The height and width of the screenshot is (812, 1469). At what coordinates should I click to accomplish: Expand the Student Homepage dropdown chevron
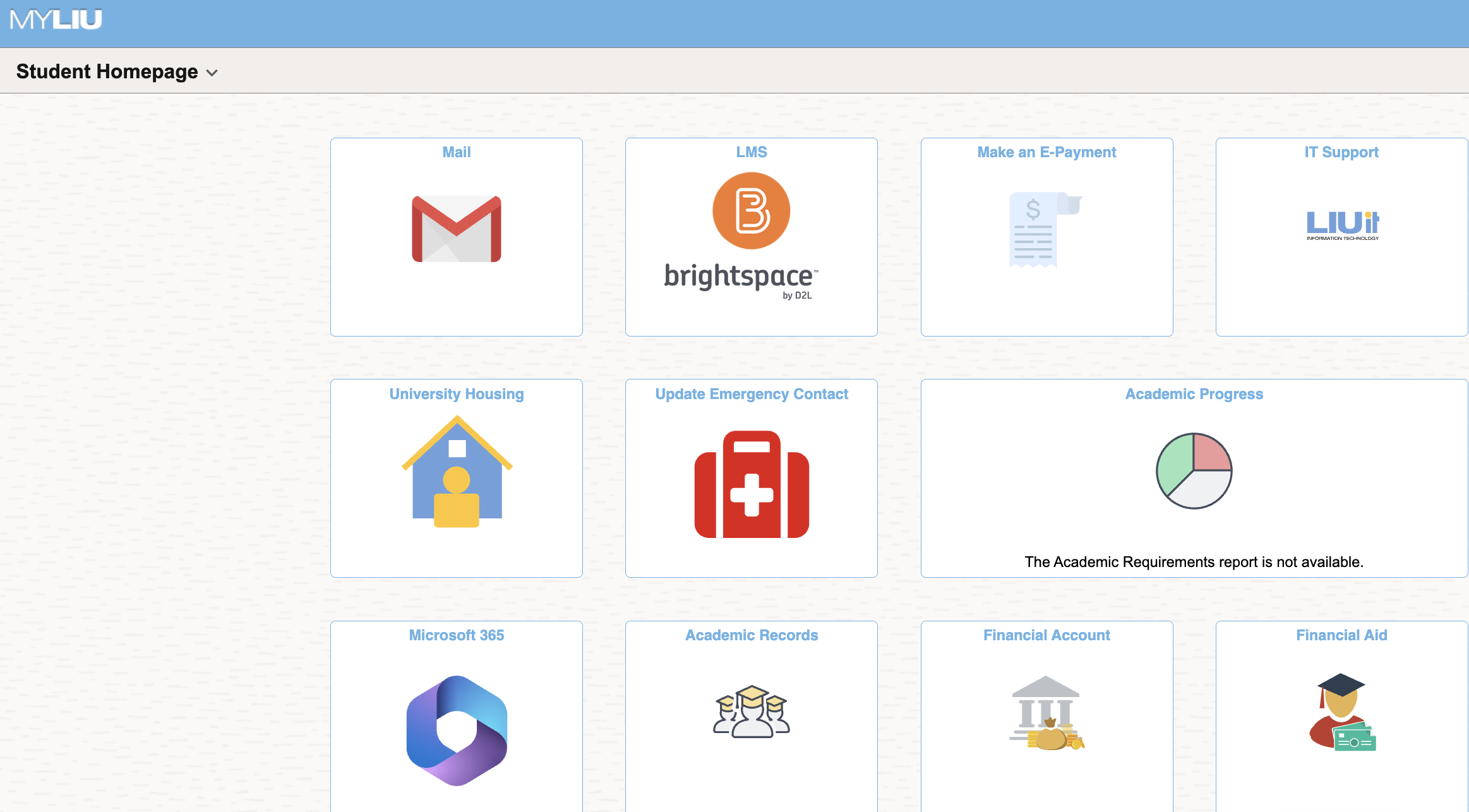212,73
